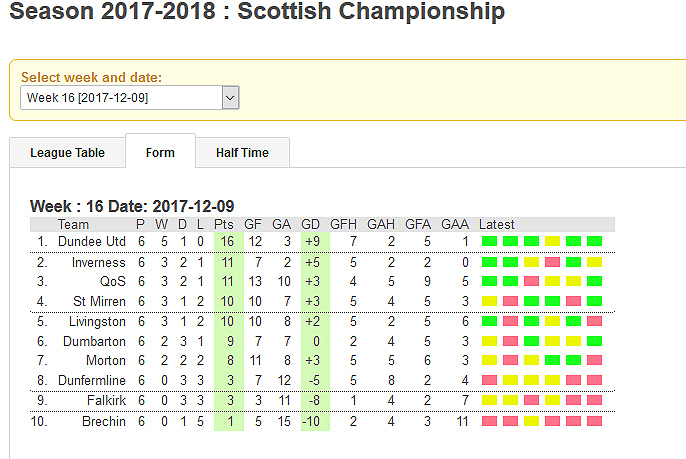
Task: Click the St Mirren team name
Action: [x=99, y=301]
